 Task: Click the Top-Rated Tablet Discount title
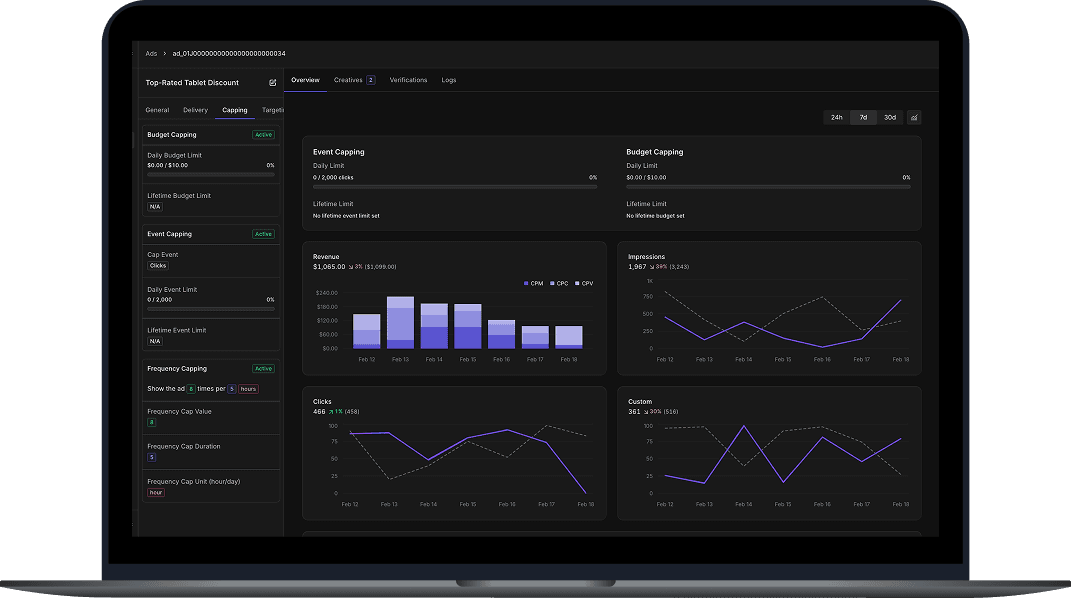point(192,83)
